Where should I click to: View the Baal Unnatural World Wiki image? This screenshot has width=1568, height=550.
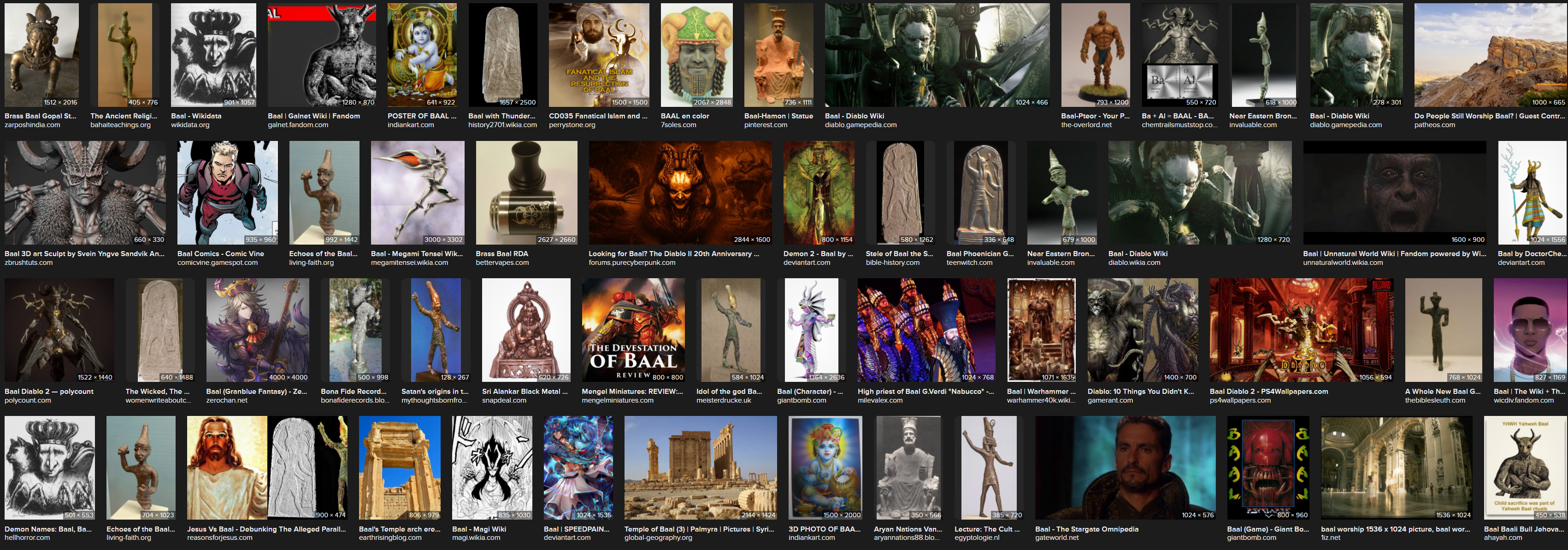click(1395, 193)
